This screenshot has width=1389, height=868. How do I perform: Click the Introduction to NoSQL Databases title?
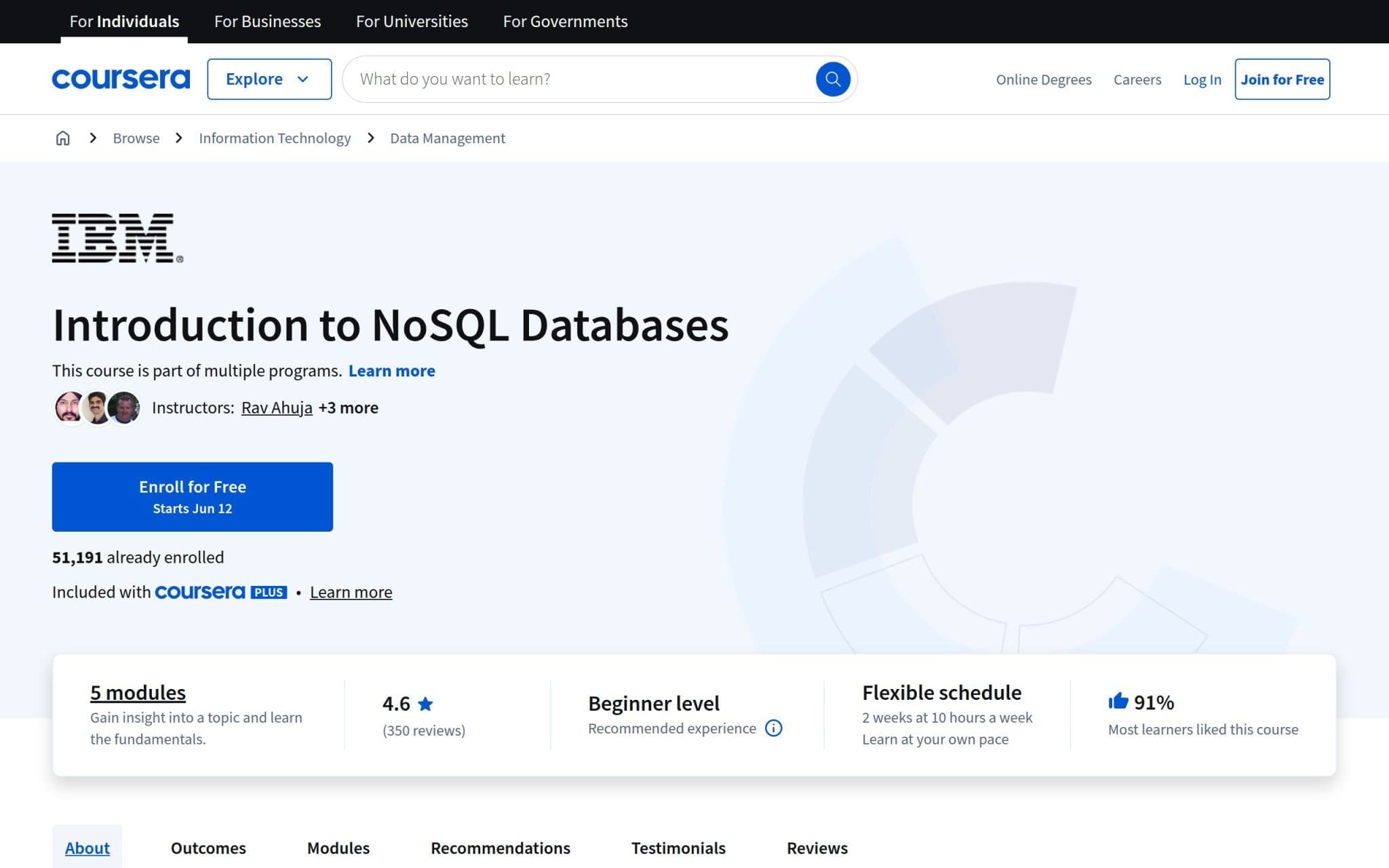coord(391,325)
